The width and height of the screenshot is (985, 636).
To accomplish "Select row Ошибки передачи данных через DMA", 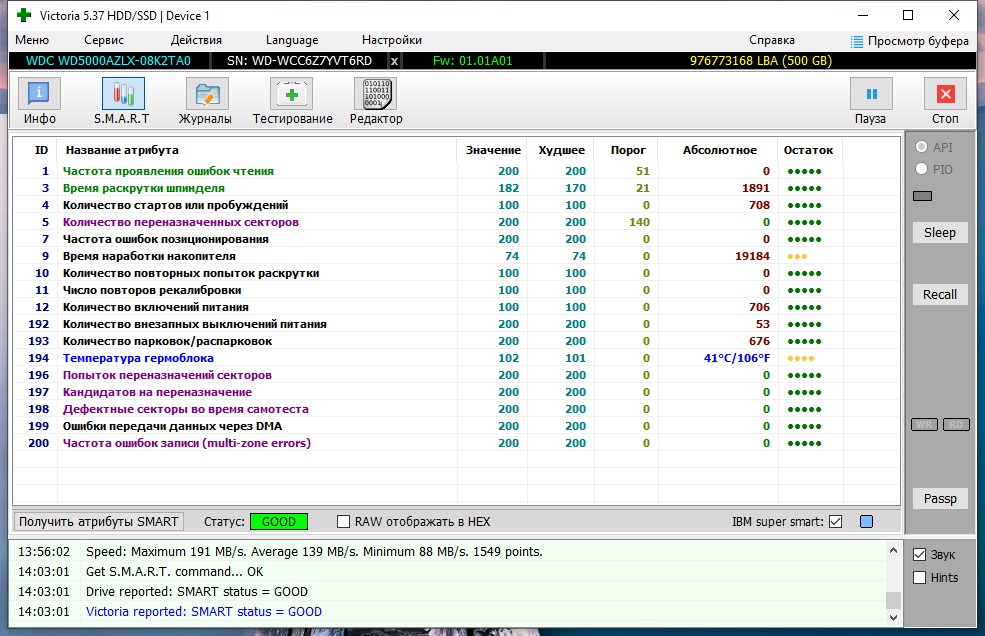I will (457, 426).
